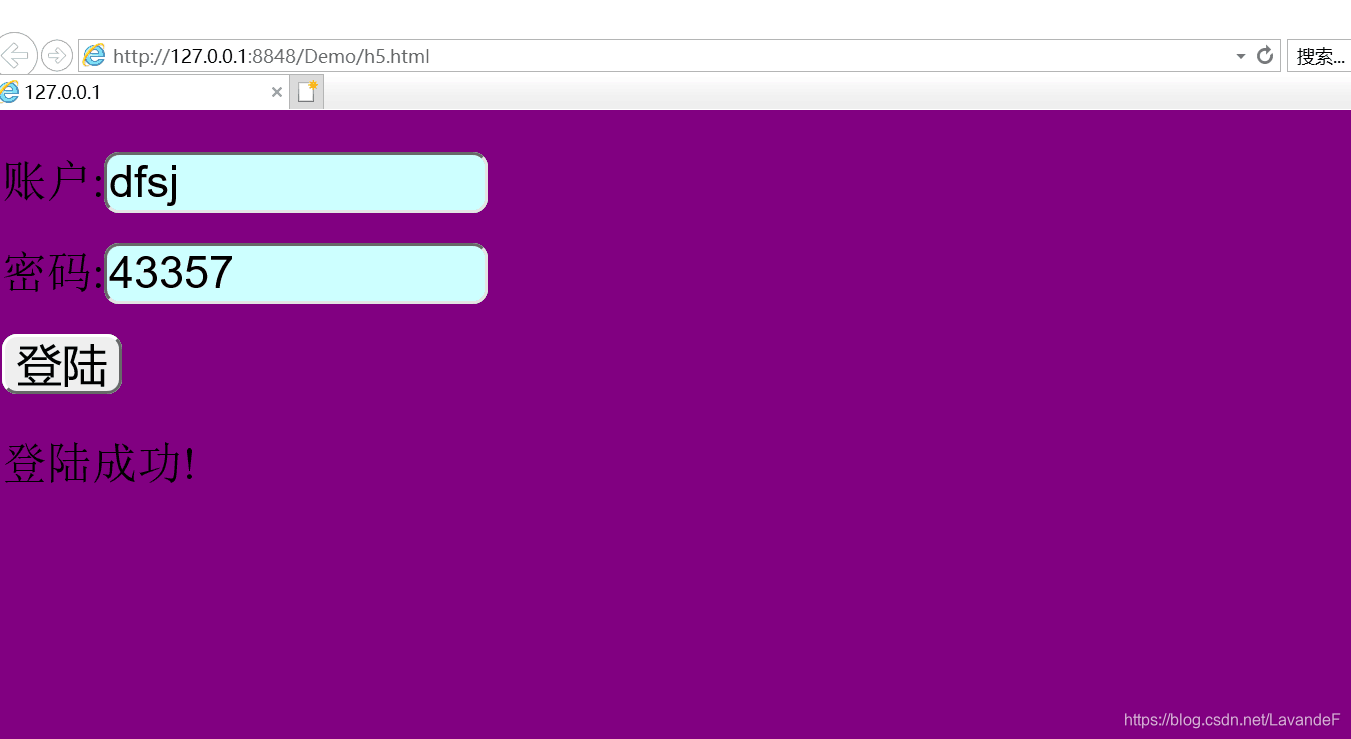Close the 127.0.0.1 tab
Screen dimensions: 1351x739
click(277, 92)
